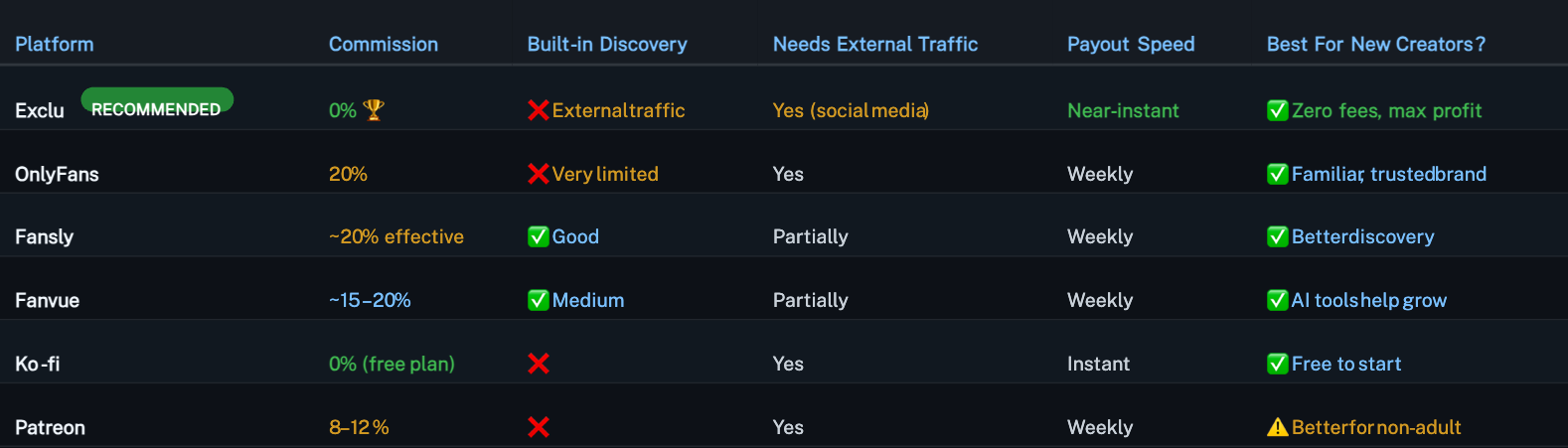Viewport: 1568px width, 448px height.
Task: Click the warning triangle beside Better for non-adult
Action: [1278, 427]
